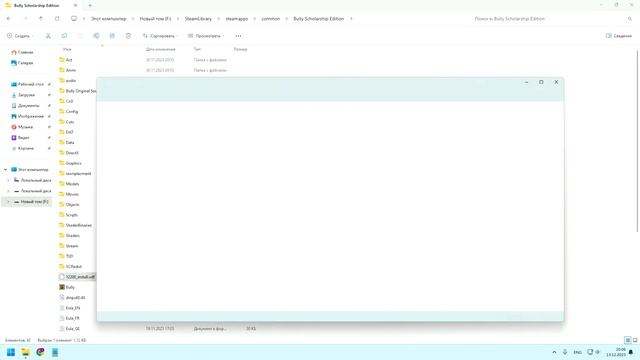Add a new Explorer tab
Image resolution: width=640 pixels, height=360 pixels.
click(90, 6)
